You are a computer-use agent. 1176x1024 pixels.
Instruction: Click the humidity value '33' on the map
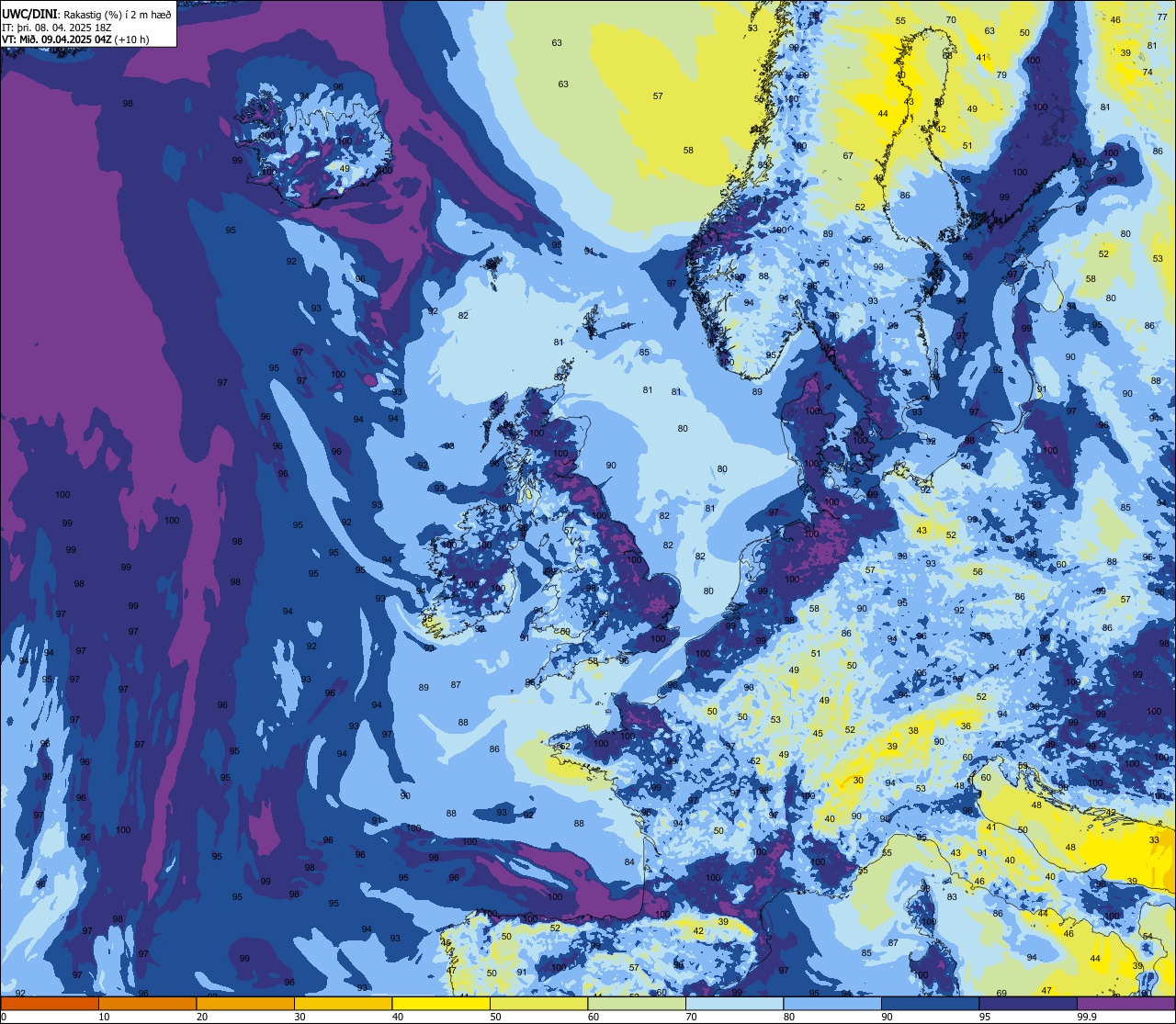[x=1155, y=840]
